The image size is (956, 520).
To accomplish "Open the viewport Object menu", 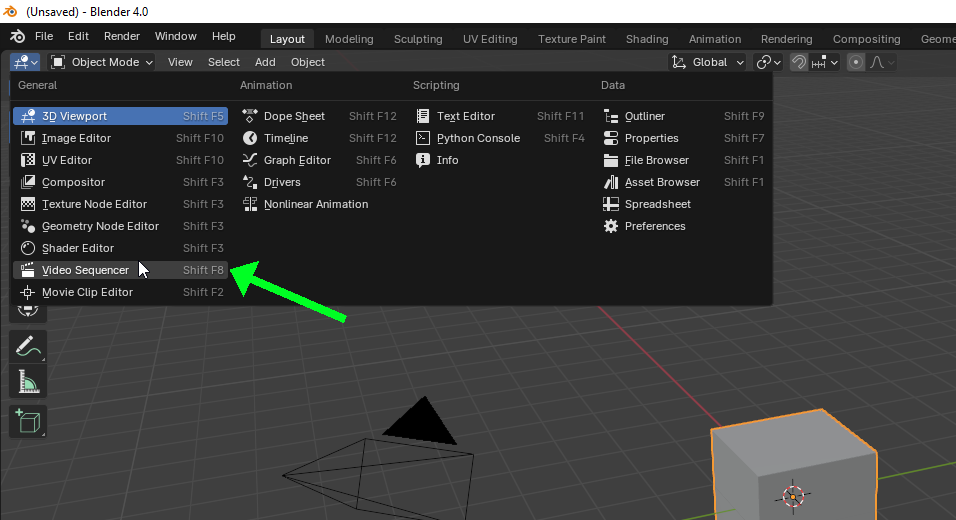I will click(x=308, y=62).
